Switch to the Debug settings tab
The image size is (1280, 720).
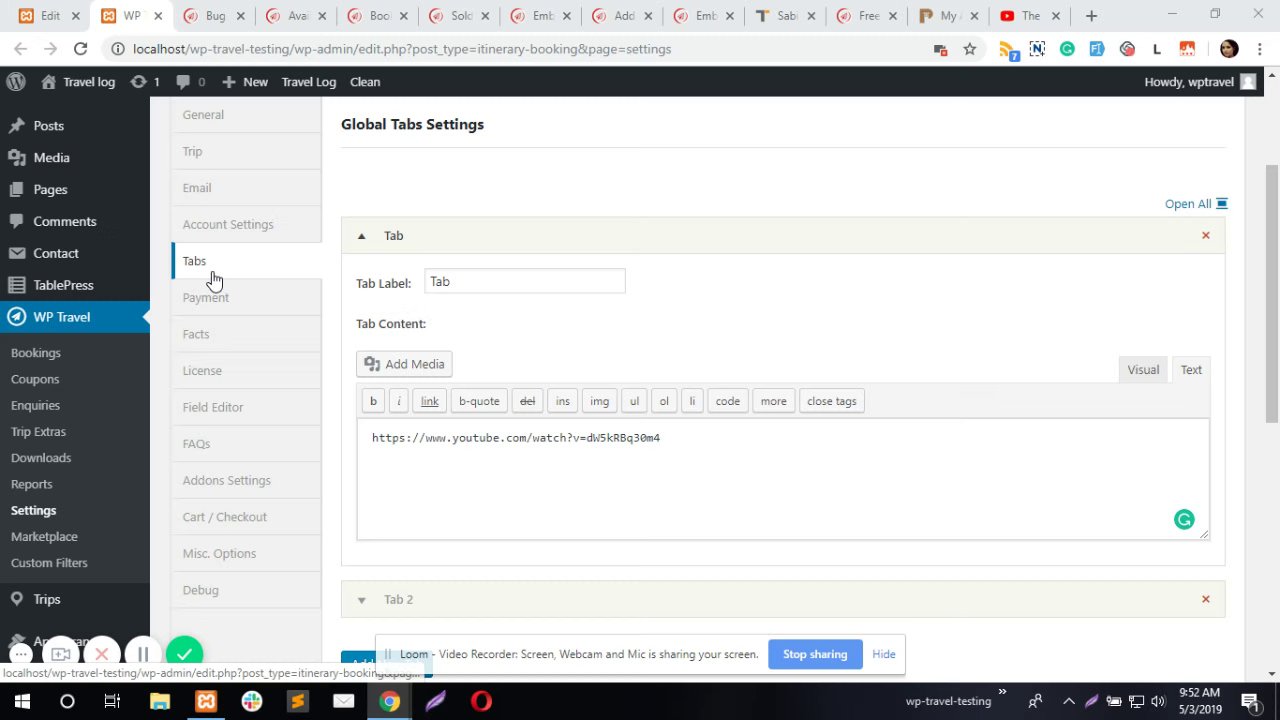point(247,590)
